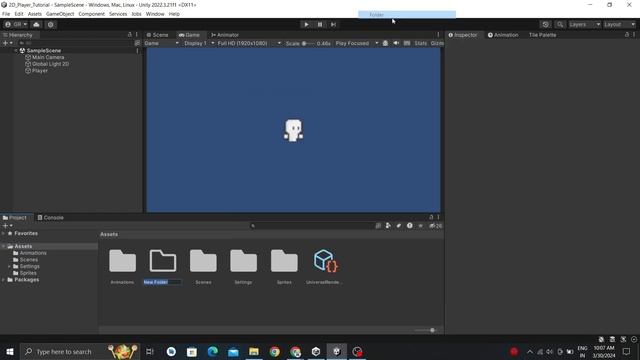
Task: Open the Project panel add (+) dropdown
Action: (x=8, y=225)
